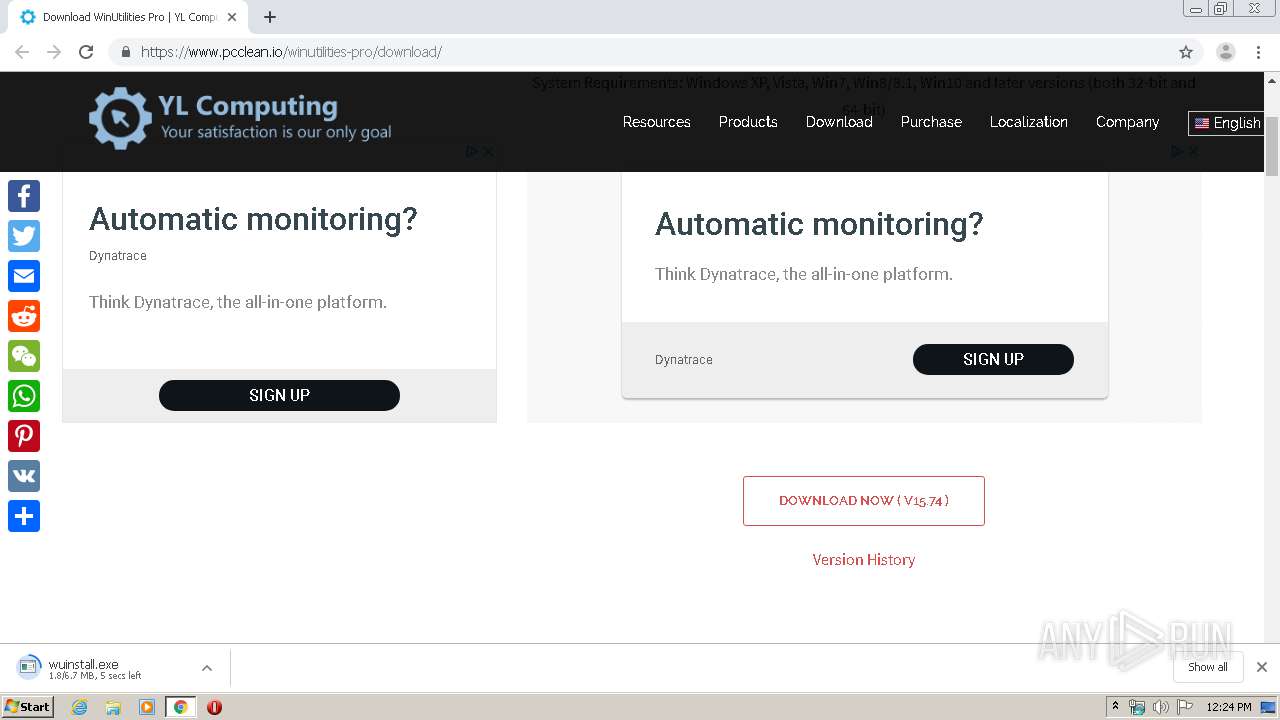This screenshot has height=720, width=1280.
Task: Expand the wuinstall.exe download options arrow
Action: click(207, 668)
